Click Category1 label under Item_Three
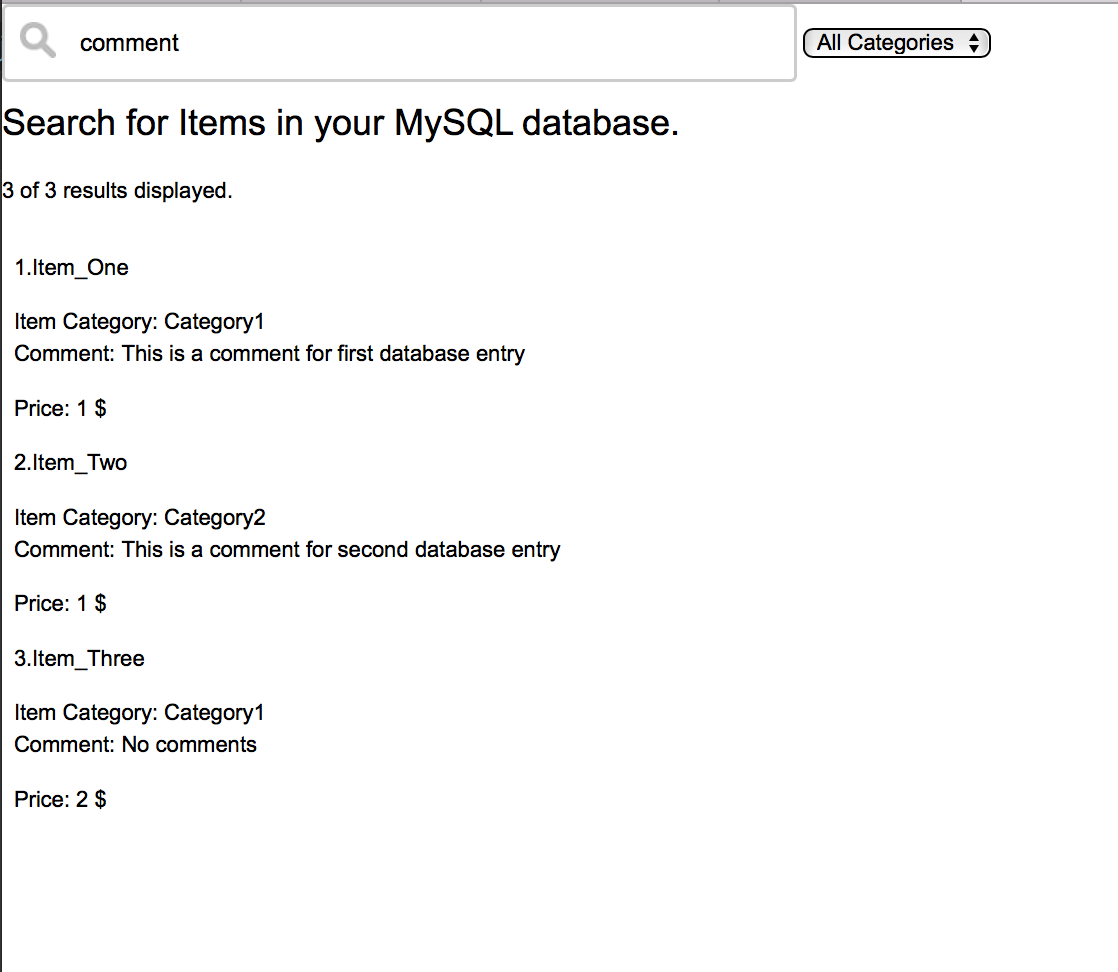The image size is (1118, 972). pos(213,712)
